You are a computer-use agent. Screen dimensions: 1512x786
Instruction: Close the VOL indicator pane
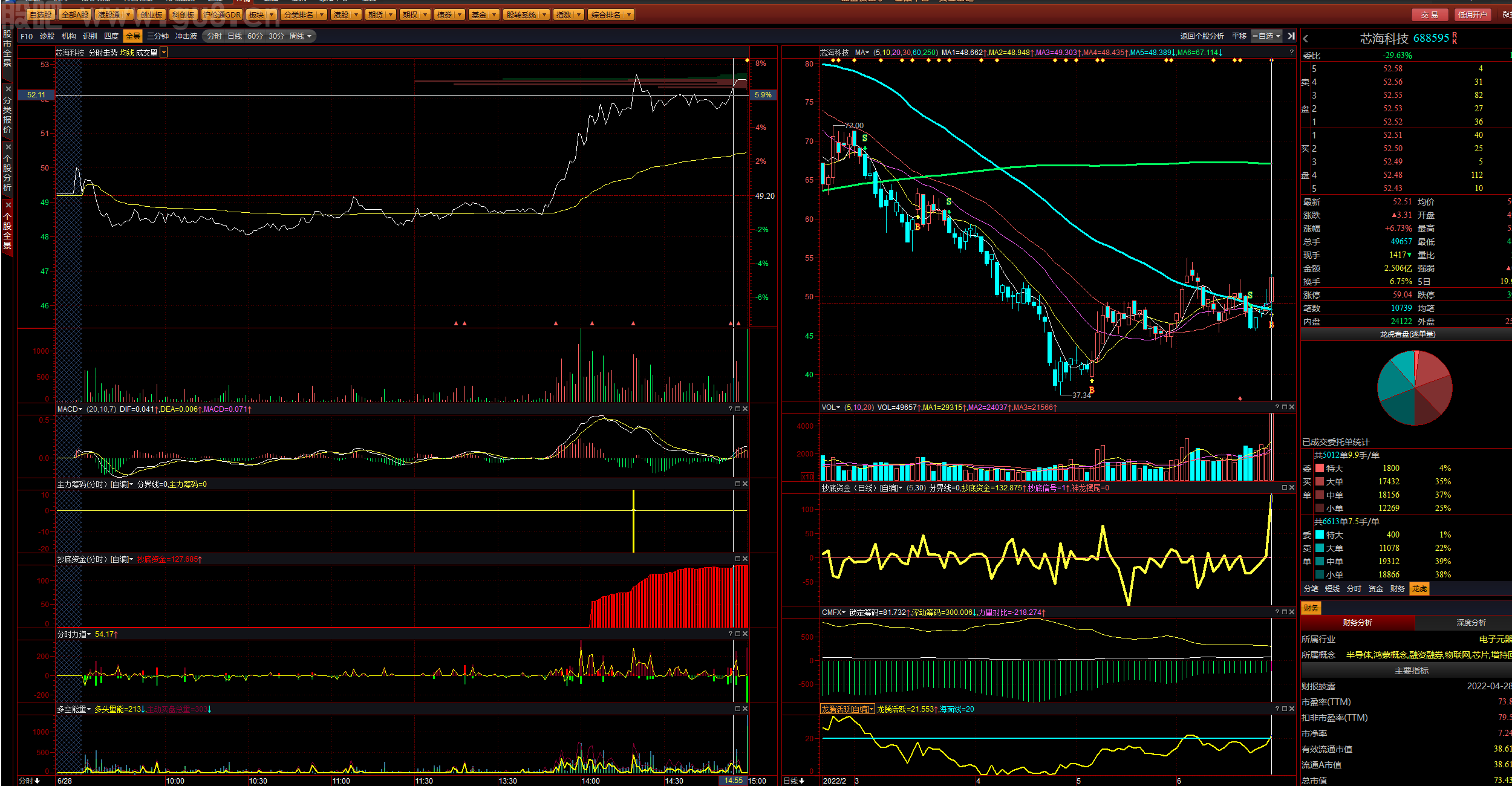[x=1292, y=408]
